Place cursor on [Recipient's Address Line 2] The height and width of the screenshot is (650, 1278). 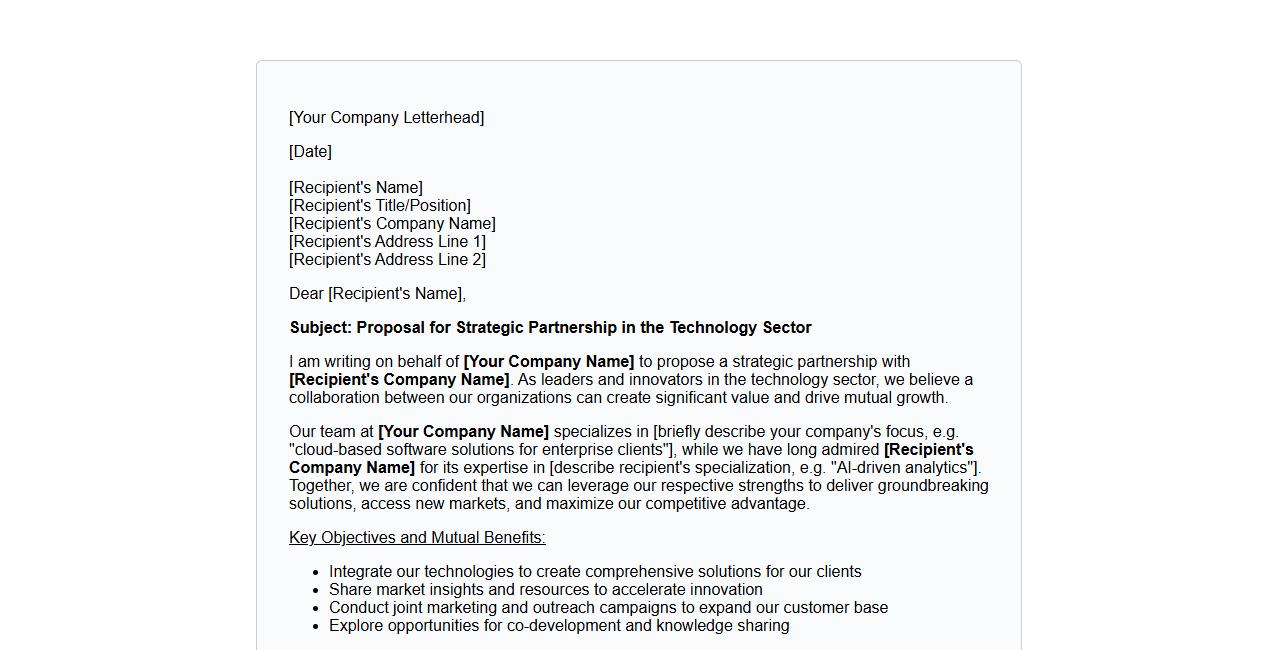387,260
